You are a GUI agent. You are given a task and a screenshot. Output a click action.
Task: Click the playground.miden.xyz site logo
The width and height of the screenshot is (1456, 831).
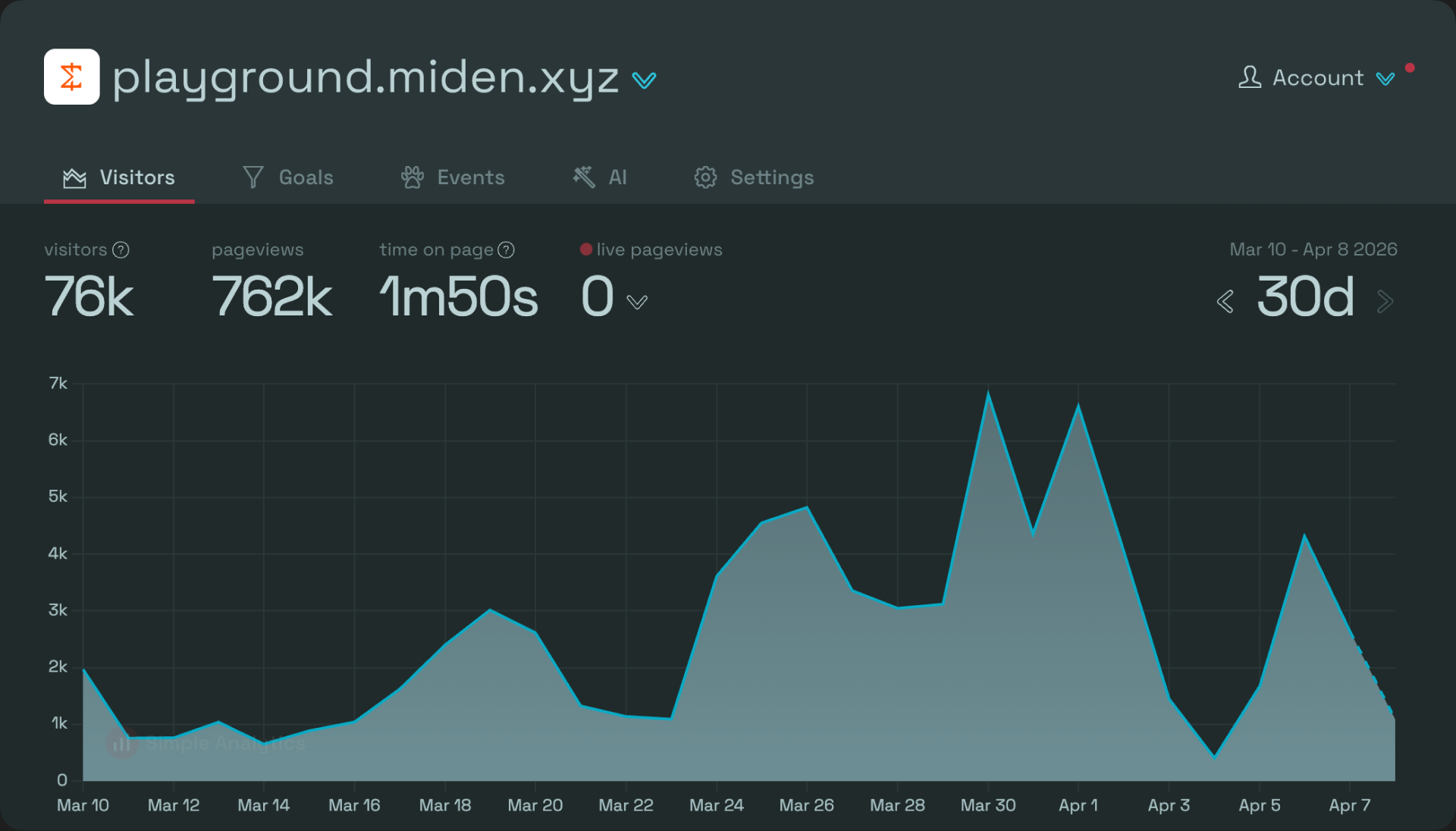click(x=72, y=77)
